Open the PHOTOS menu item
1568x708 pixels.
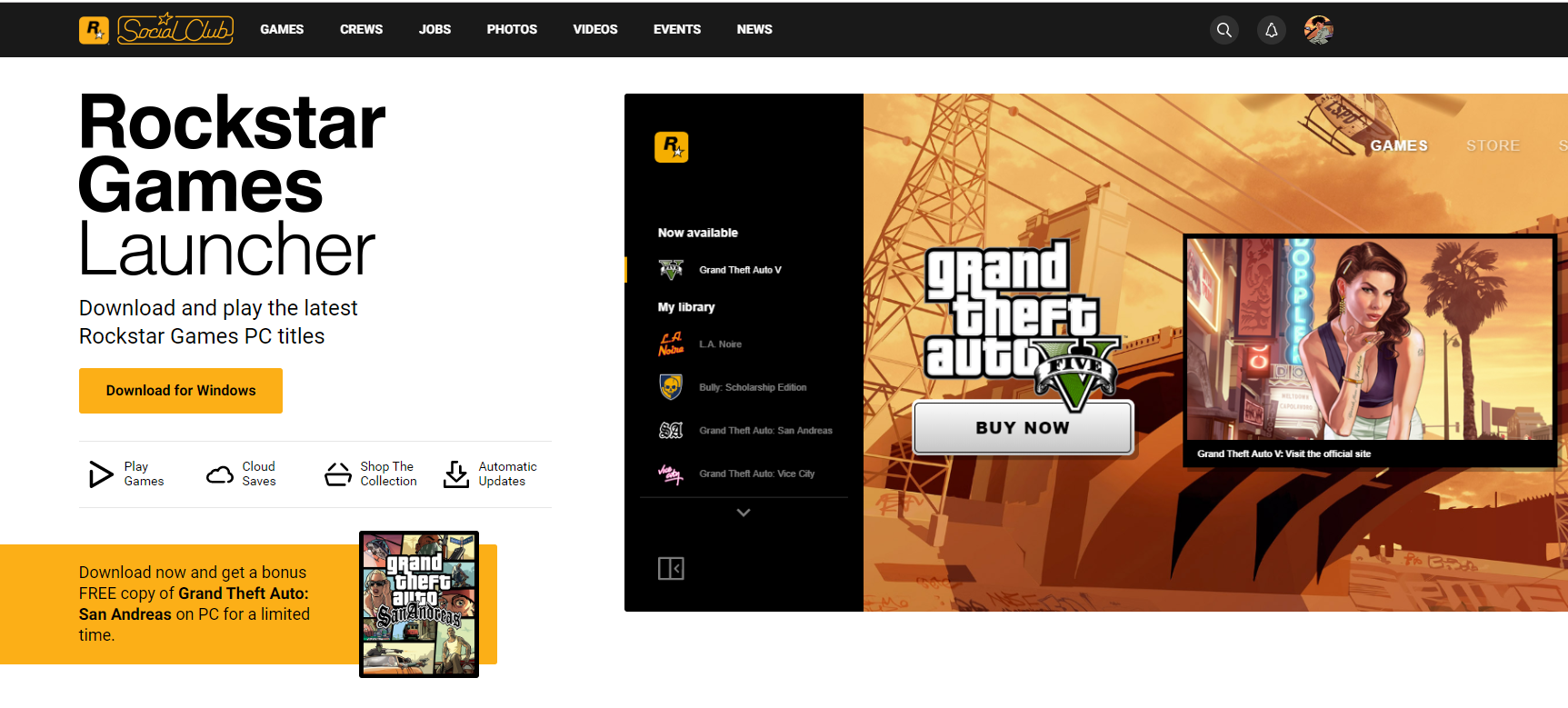pos(512,30)
